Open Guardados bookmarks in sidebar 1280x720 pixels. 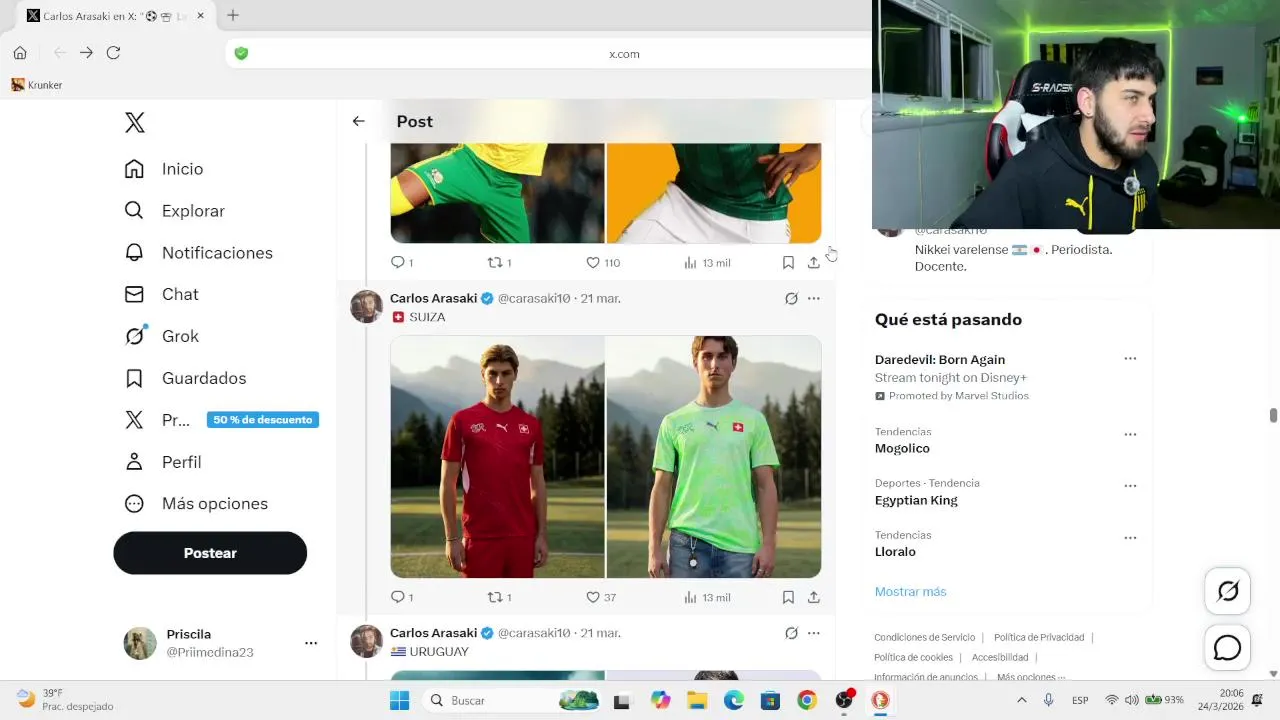(185, 378)
